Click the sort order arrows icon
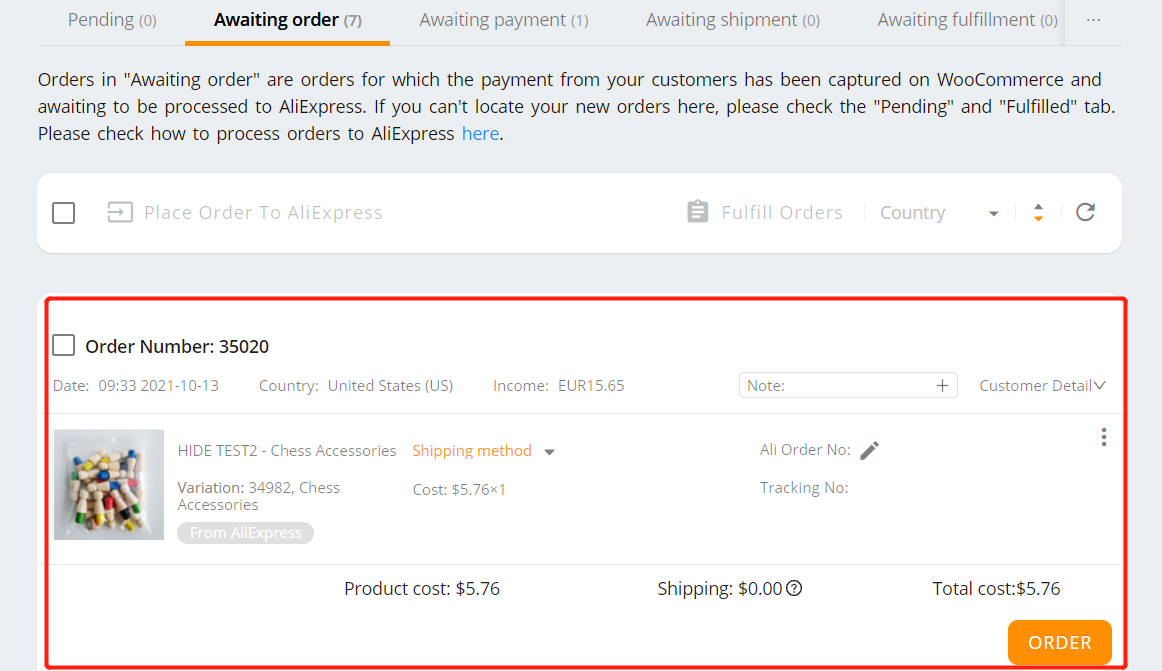Image resolution: width=1162 pixels, height=671 pixels. pyautogui.click(x=1038, y=213)
